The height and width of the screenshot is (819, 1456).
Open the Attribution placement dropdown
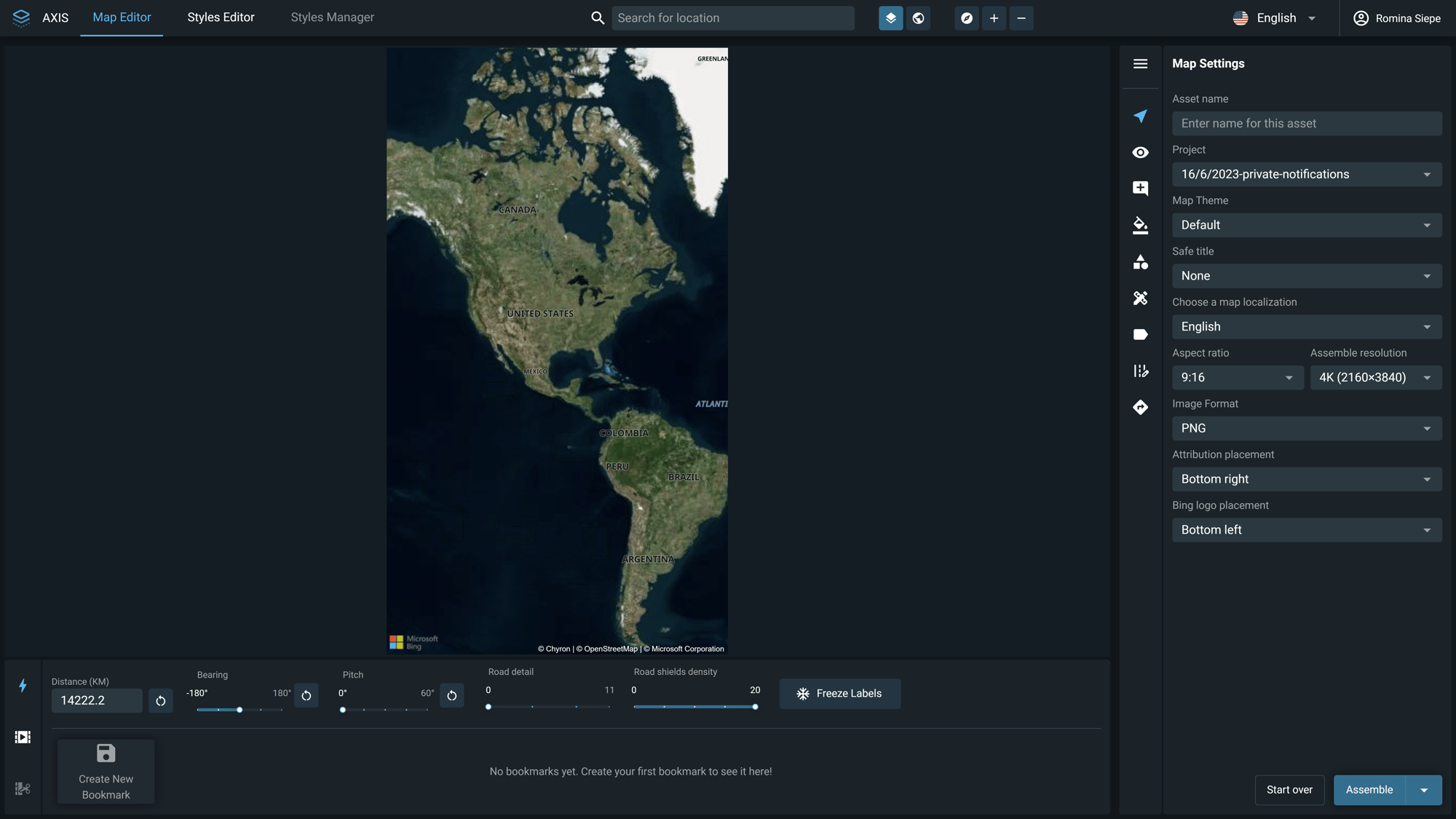[x=1306, y=479]
